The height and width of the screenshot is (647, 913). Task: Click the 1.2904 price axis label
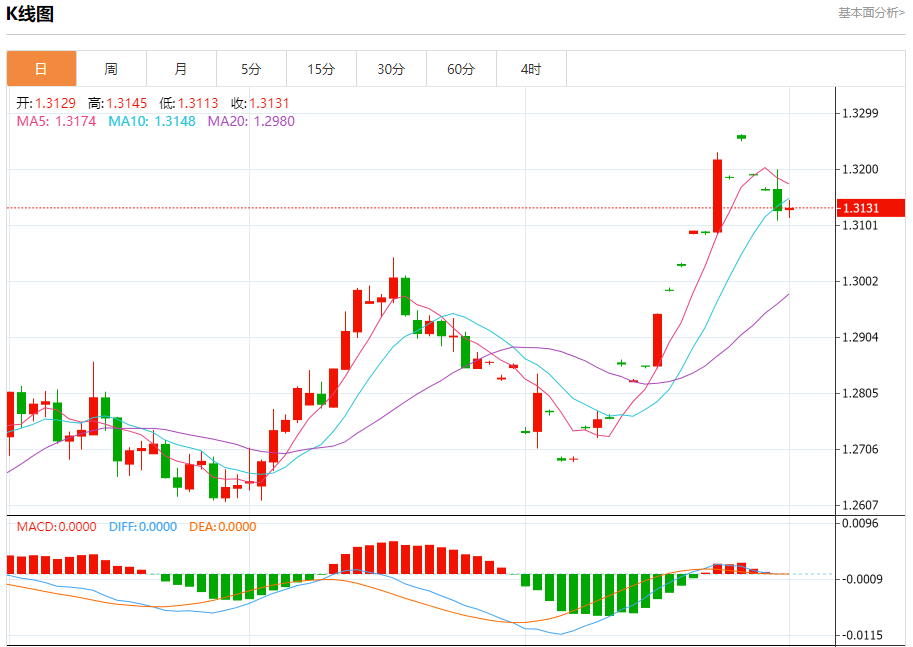pyautogui.click(x=860, y=337)
